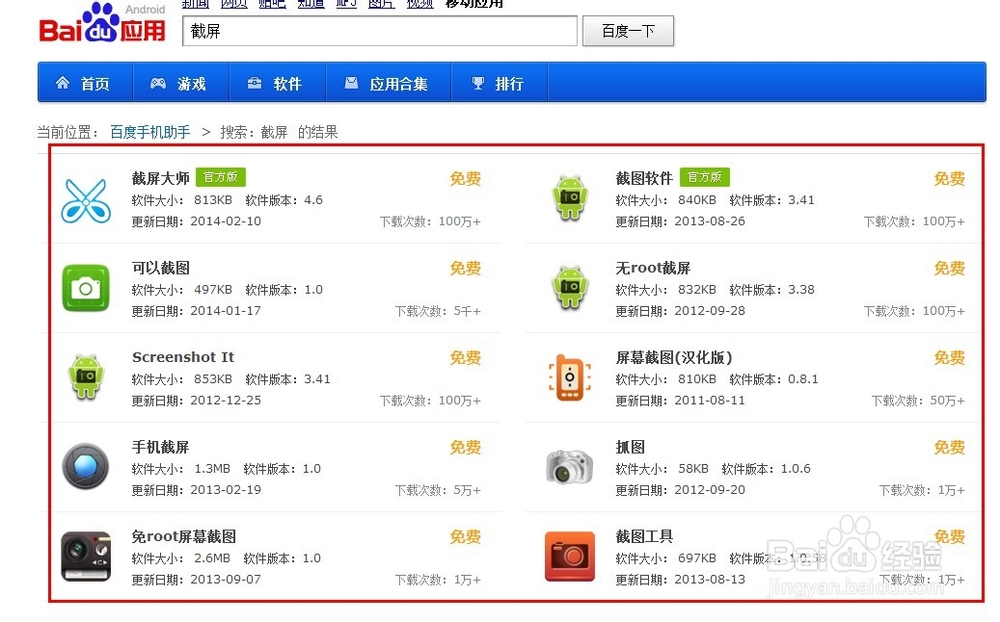Focus the search box containing 截屏
The height and width of the screenshot is (622, 1000).
tap(379, 31)
